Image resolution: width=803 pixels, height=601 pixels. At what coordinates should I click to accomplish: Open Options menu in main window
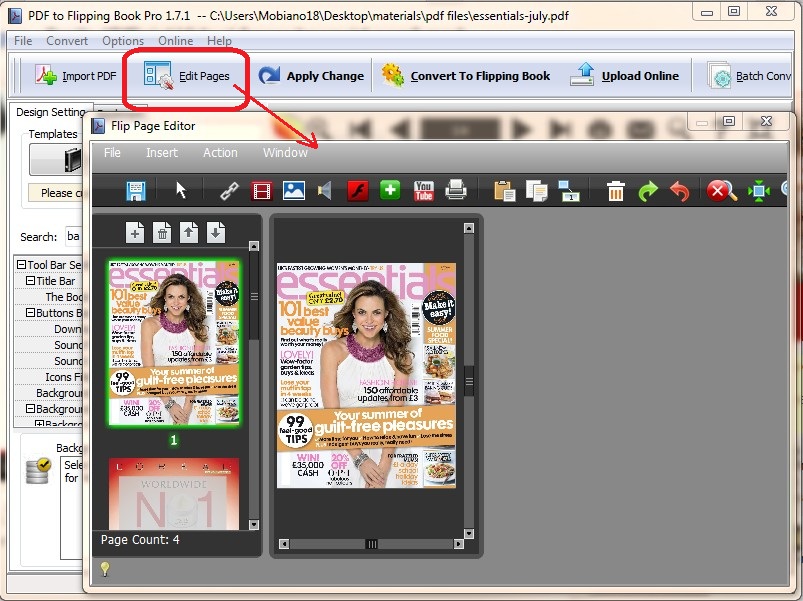123,41
